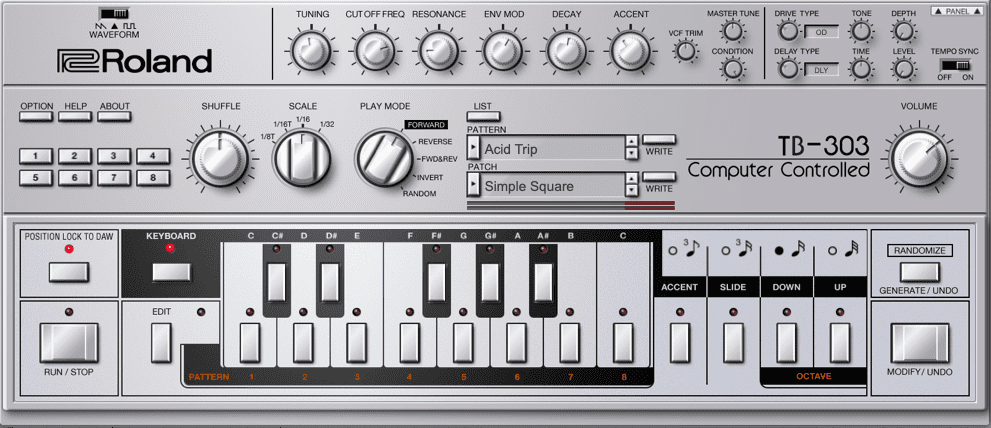This screenshot has width=991, height=428.
Task: Toggle the TEMPO SYNC switch
Action: click(955, 64)
